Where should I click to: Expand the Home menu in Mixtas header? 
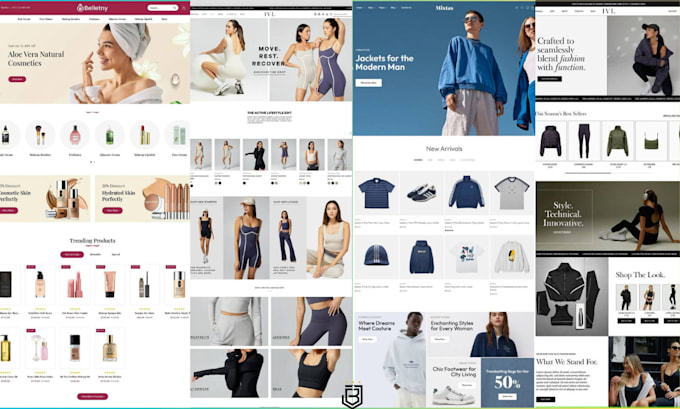(360, 7)
